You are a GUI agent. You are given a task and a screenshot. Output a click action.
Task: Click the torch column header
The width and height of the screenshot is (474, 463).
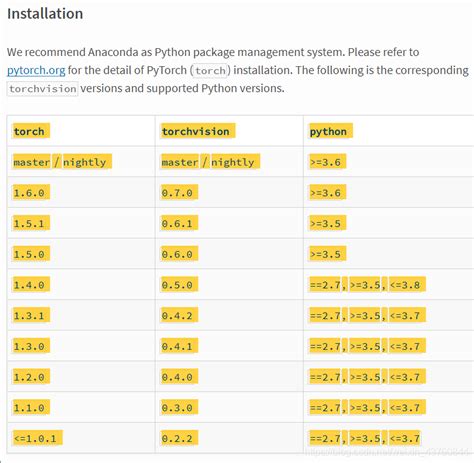coord(31,131)
